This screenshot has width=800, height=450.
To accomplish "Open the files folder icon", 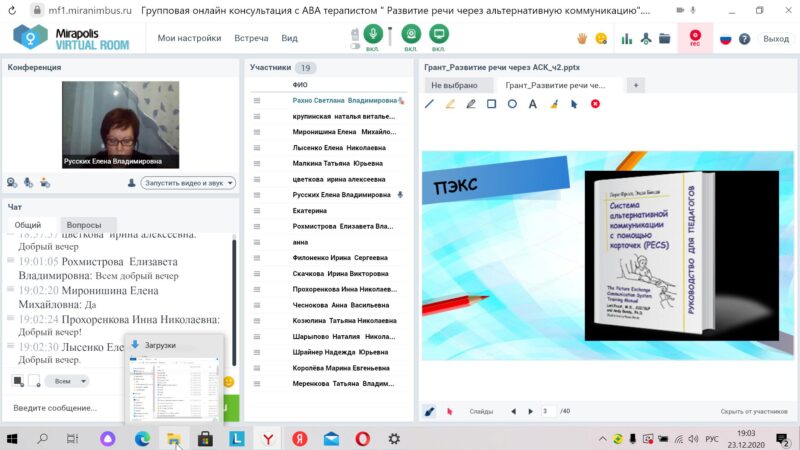I will click(x=664, y=39).
